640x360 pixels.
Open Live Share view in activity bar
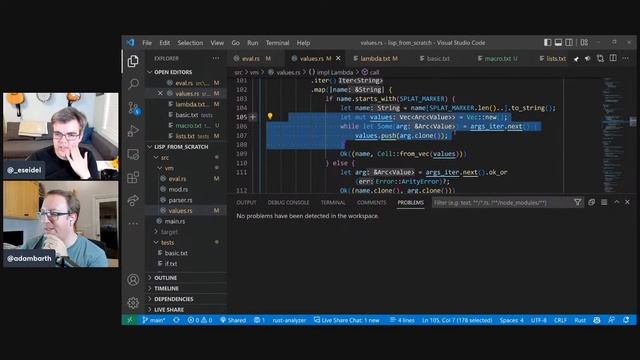[x=133, y=200]
